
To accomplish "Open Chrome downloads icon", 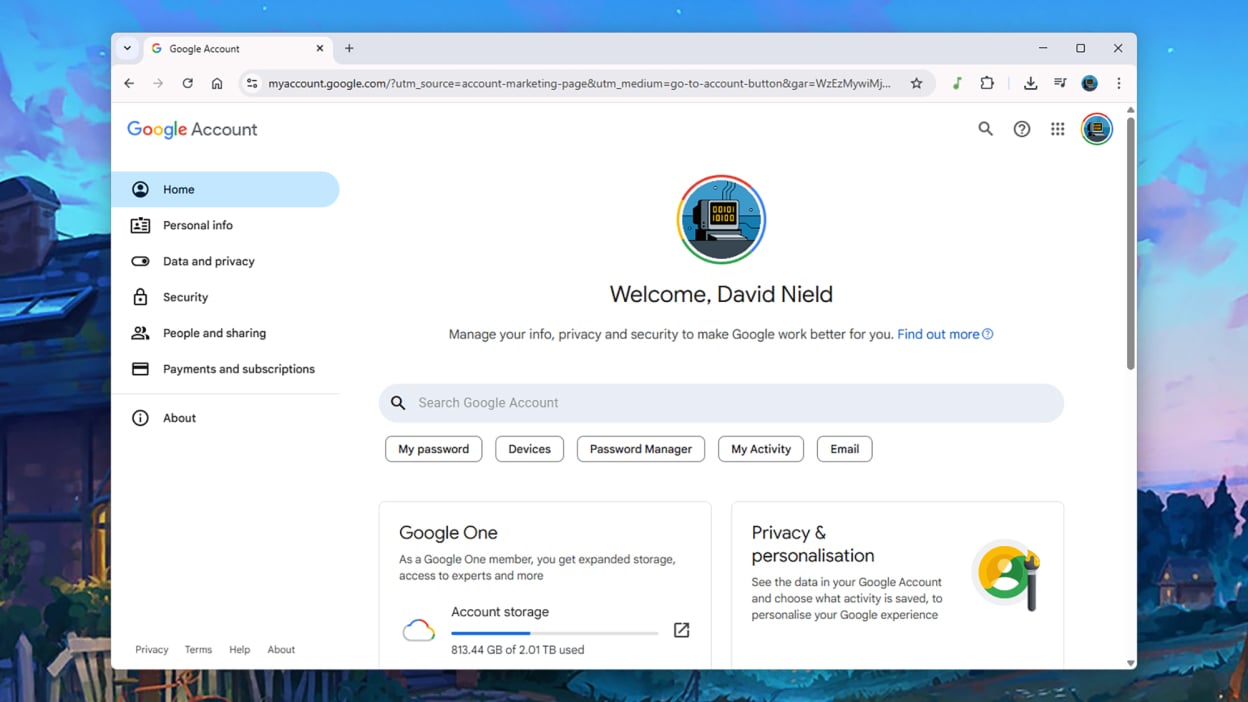I will tap(1030, 84).
